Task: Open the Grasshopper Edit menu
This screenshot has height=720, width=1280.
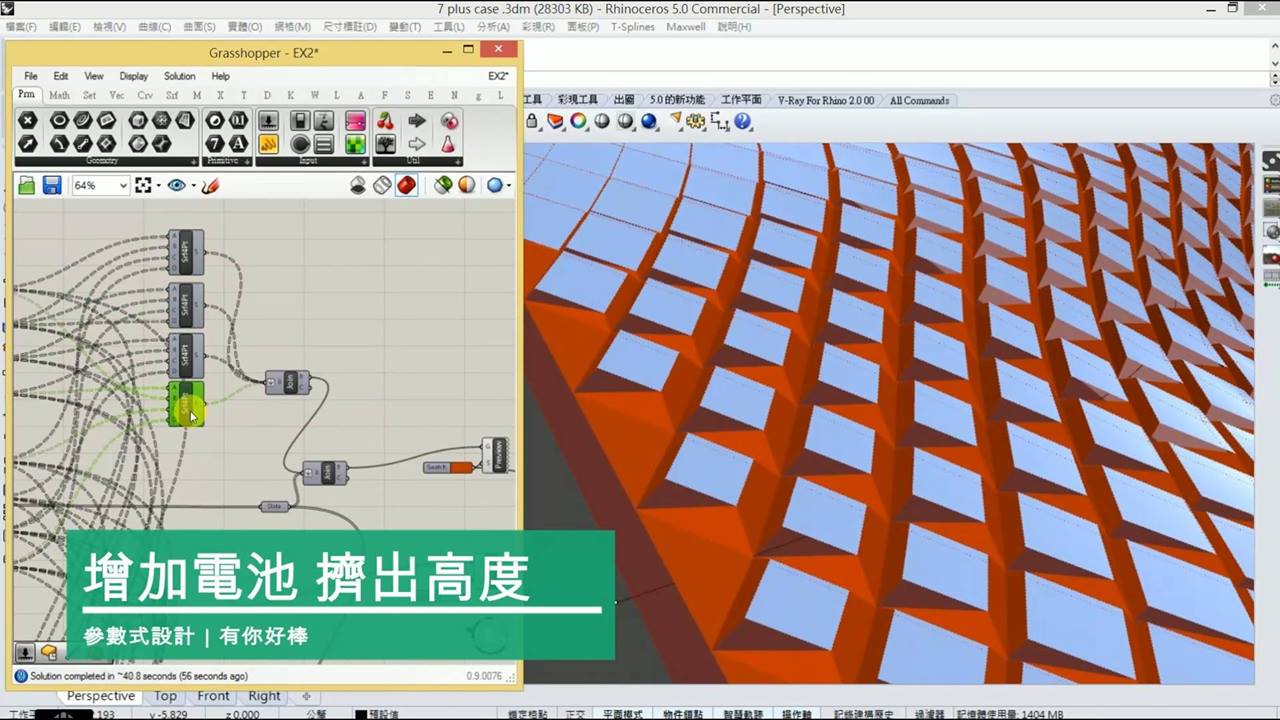Action: [61, 76]
